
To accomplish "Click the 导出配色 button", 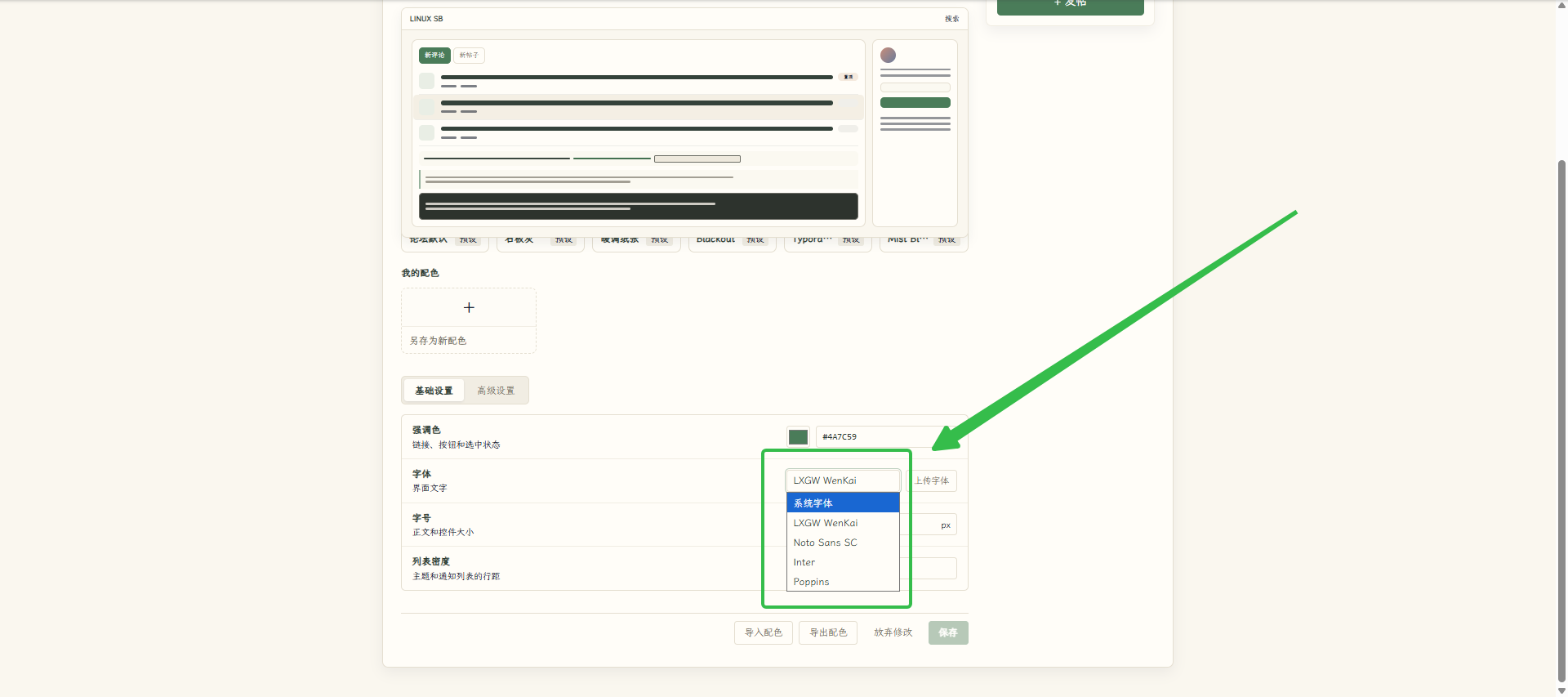I will click(828, 632).
